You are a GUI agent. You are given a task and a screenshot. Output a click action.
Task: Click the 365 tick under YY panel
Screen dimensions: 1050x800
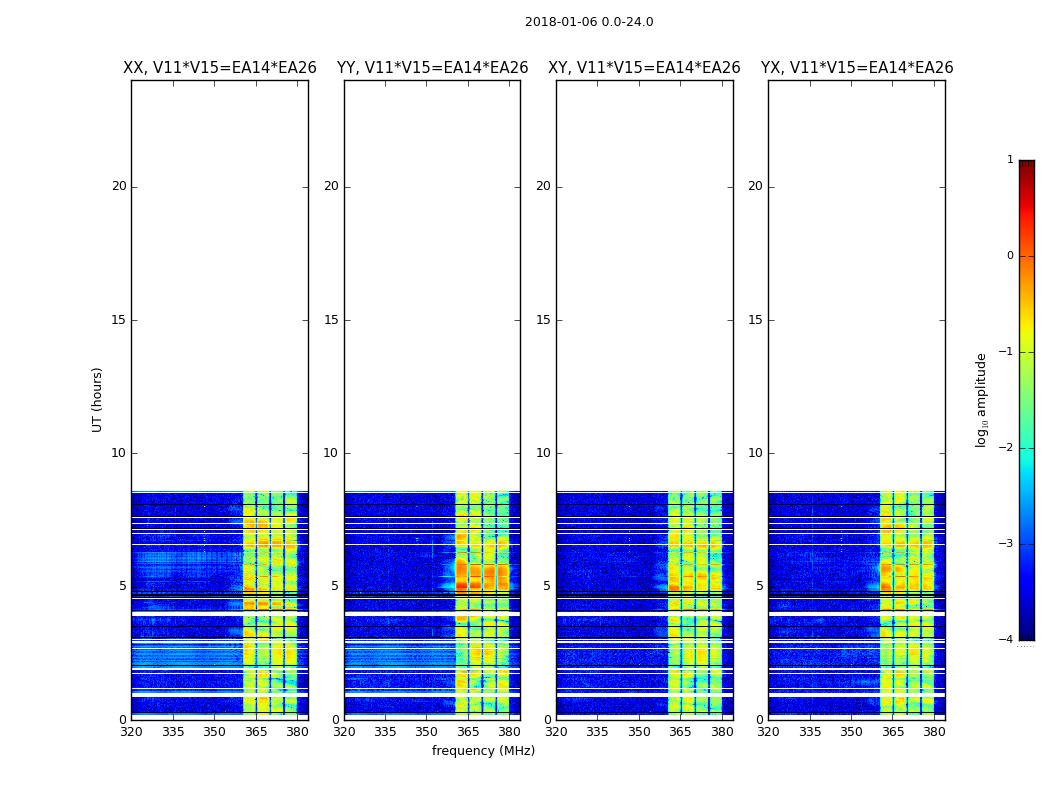click(x=468, y=732)
